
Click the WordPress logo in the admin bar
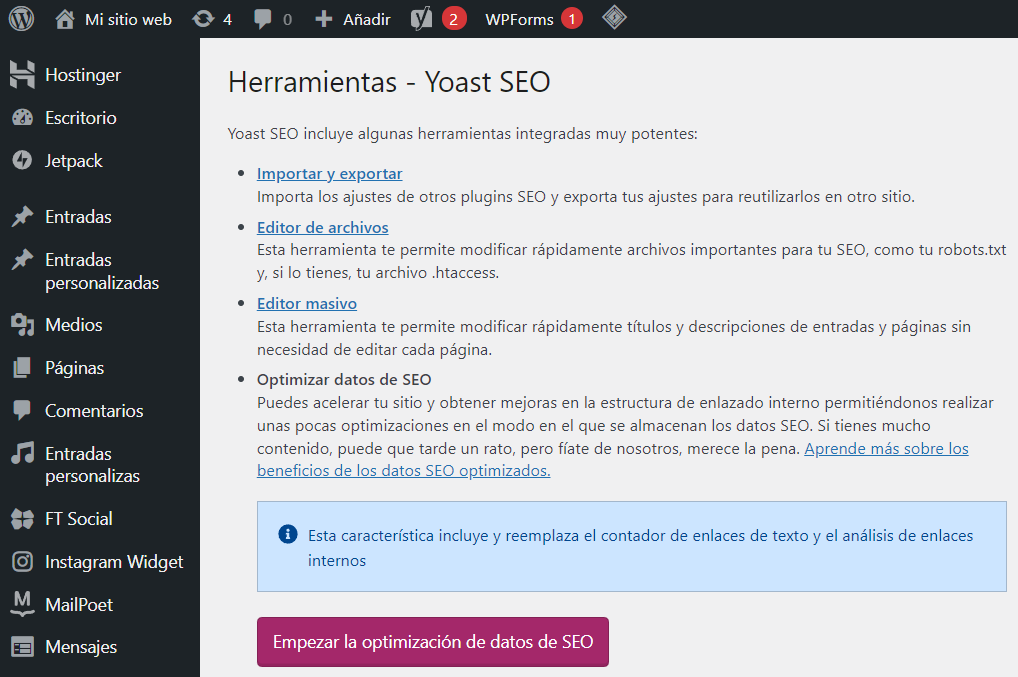pos(20,18)
